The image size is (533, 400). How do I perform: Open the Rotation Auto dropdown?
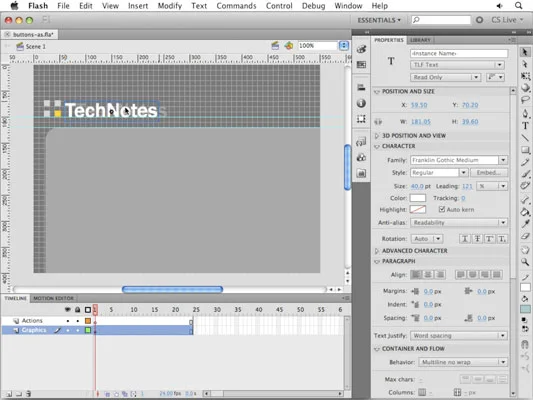click(x=427, y=239)
